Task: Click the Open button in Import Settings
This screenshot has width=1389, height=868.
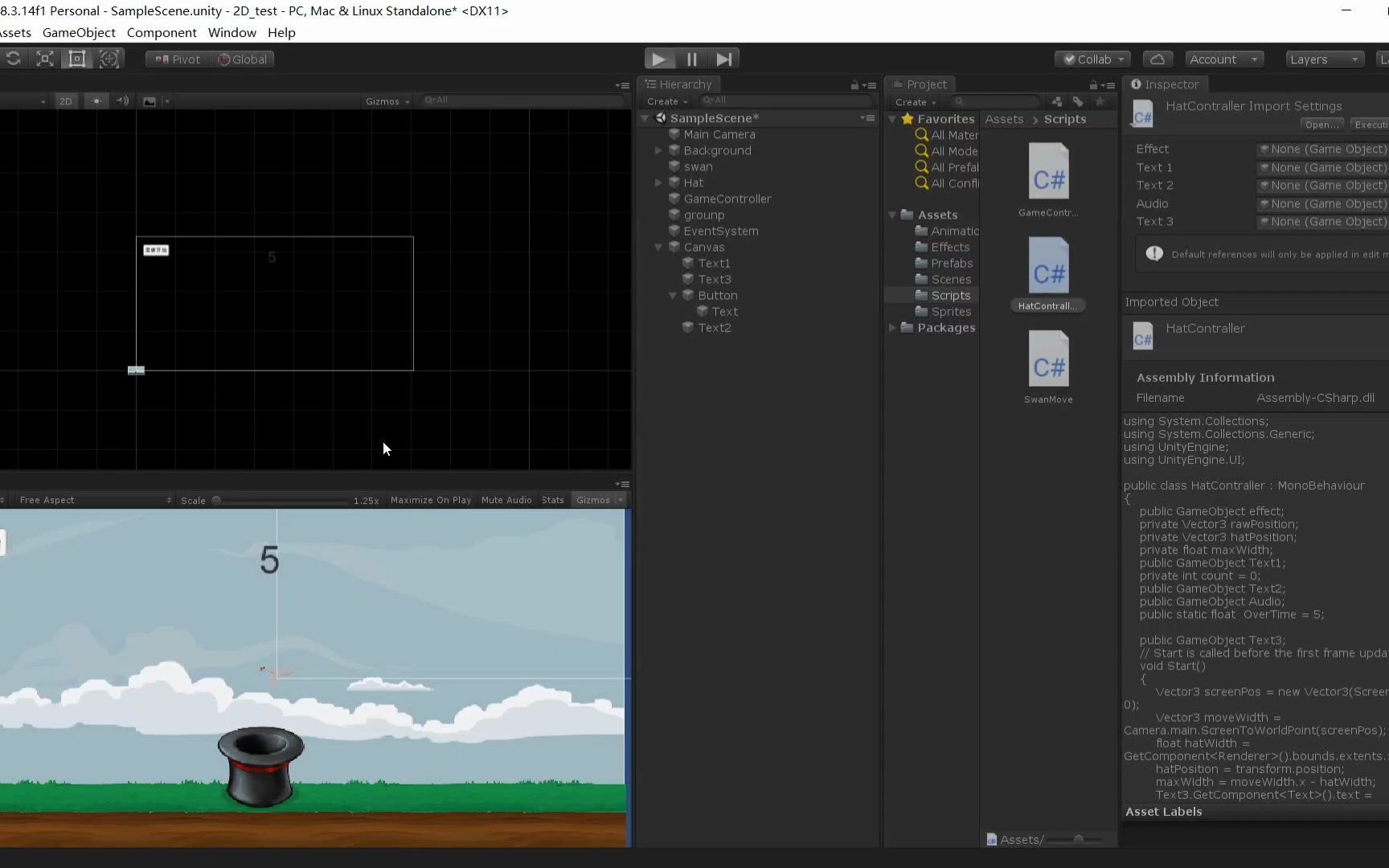Action: click(x=1321, y=124)
